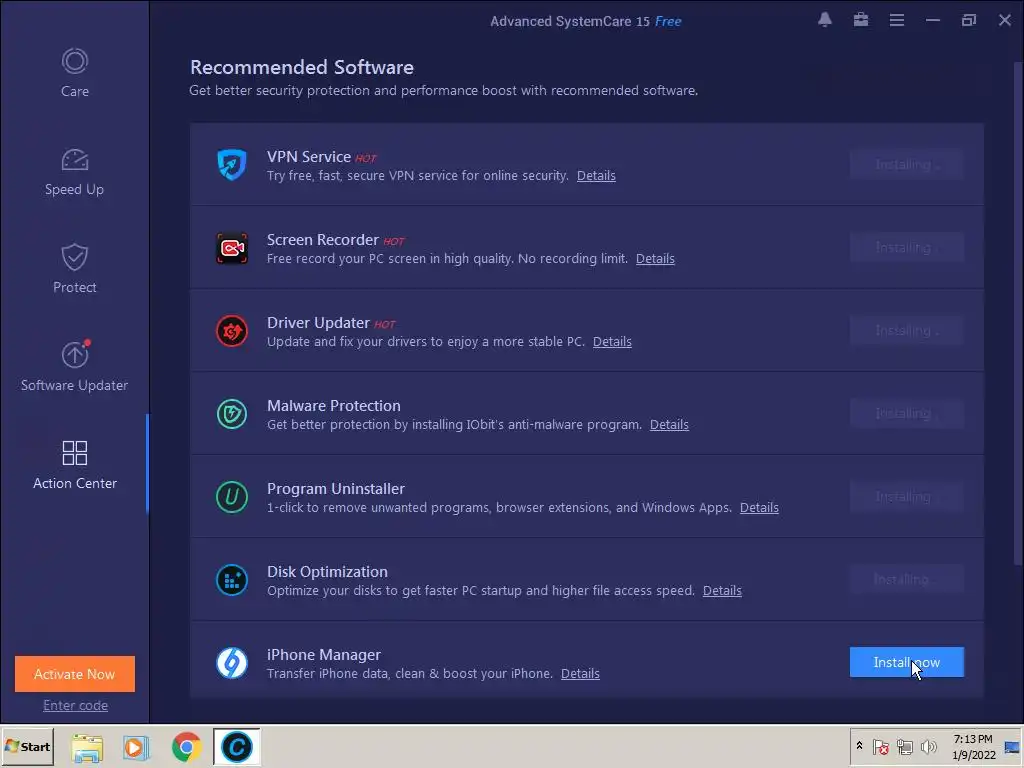Open the Care section icon

tap(74, 61)
